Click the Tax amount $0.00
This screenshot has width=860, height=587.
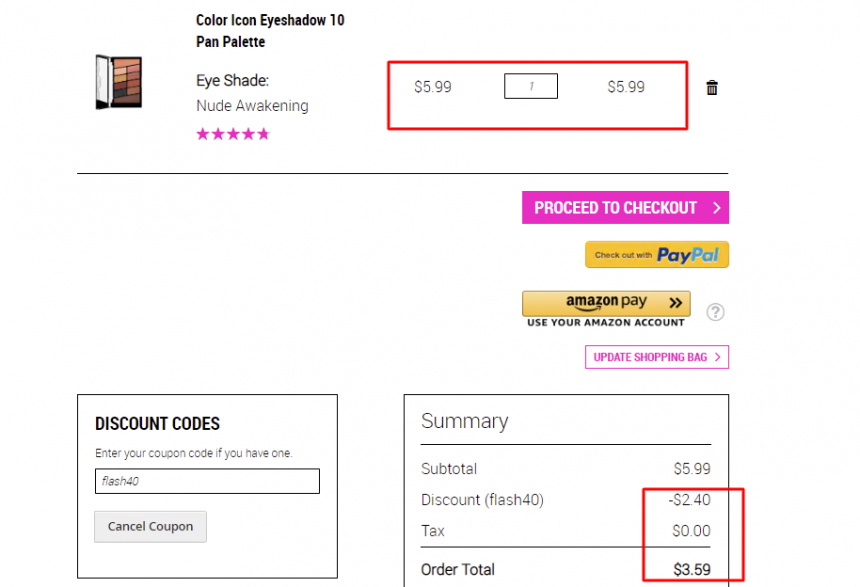pos(691,530)
